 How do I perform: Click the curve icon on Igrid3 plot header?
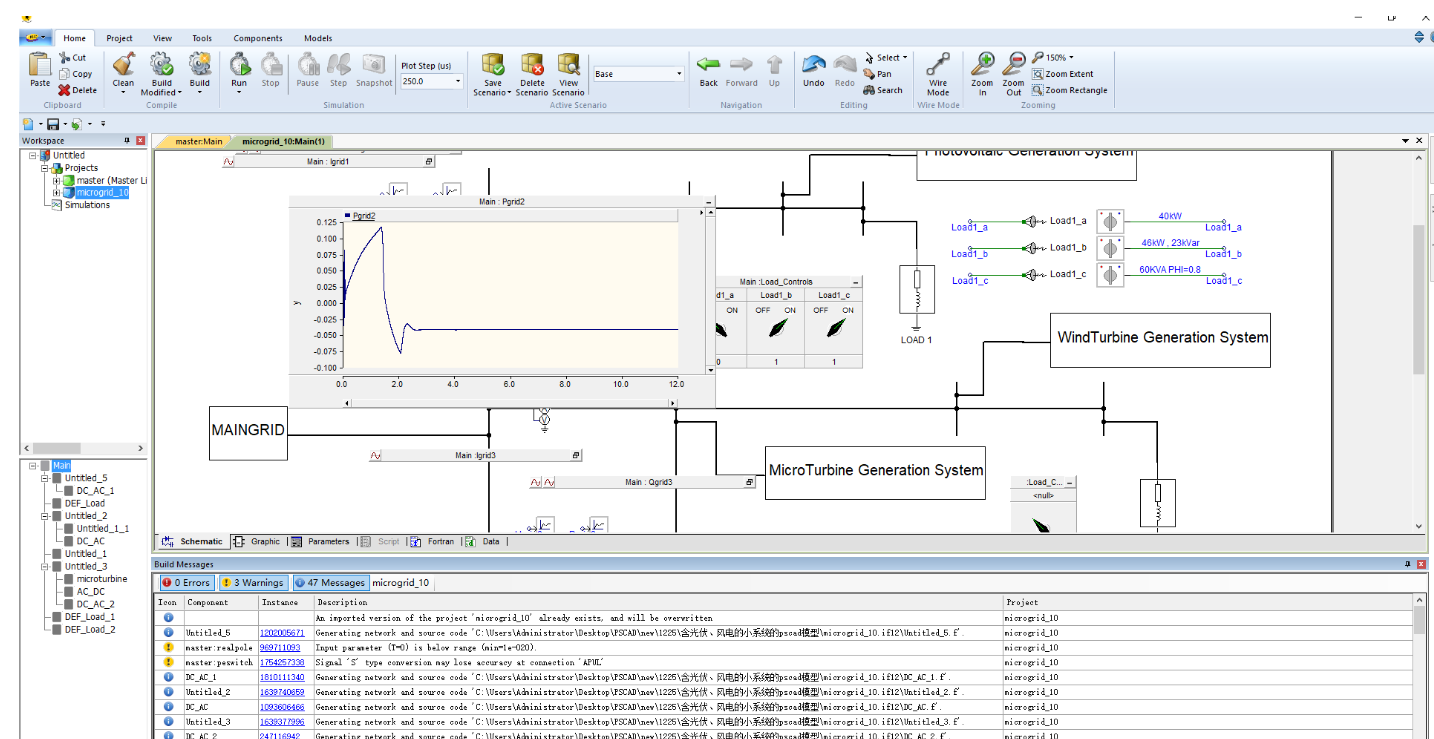pos(377,455)
